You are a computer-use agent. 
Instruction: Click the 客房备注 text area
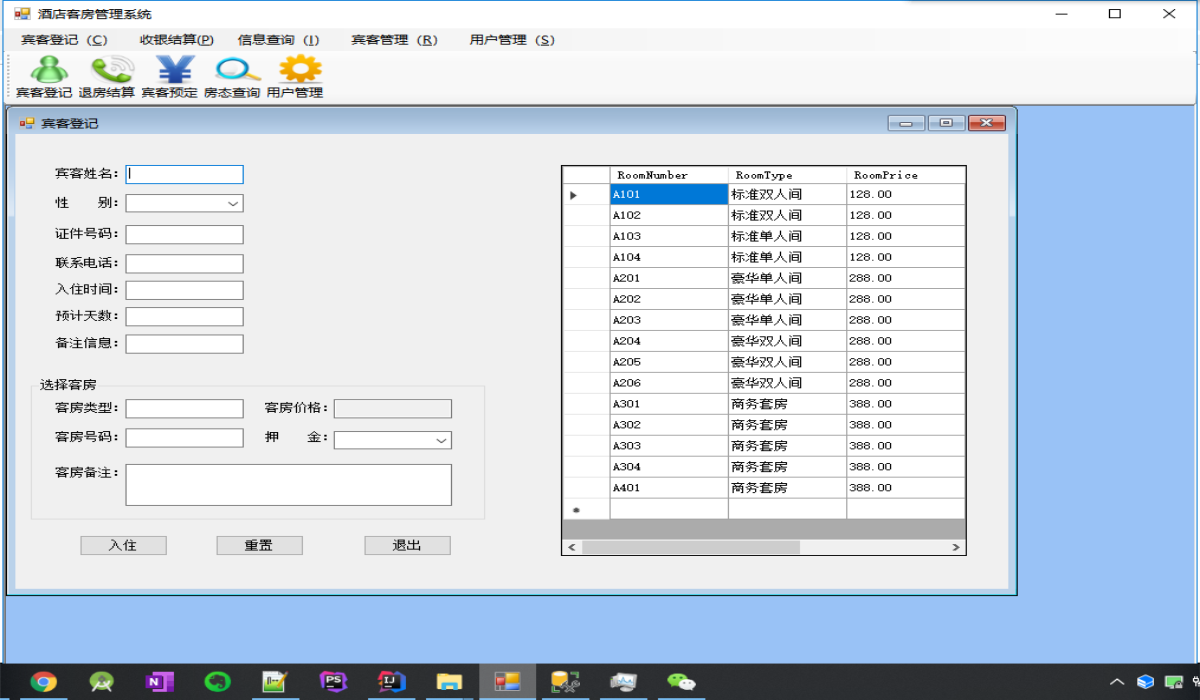[x=288, y=485]
